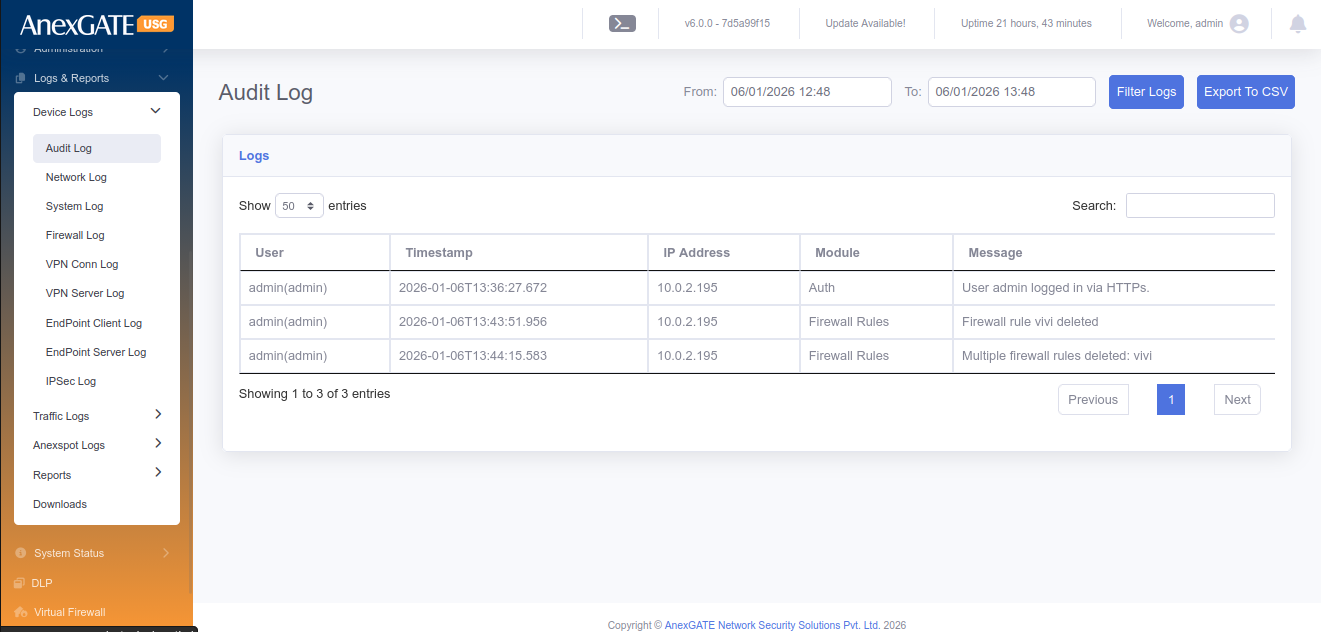
Task: Open the Virtual Firewall sidebar icon
Action: (20, 612)
